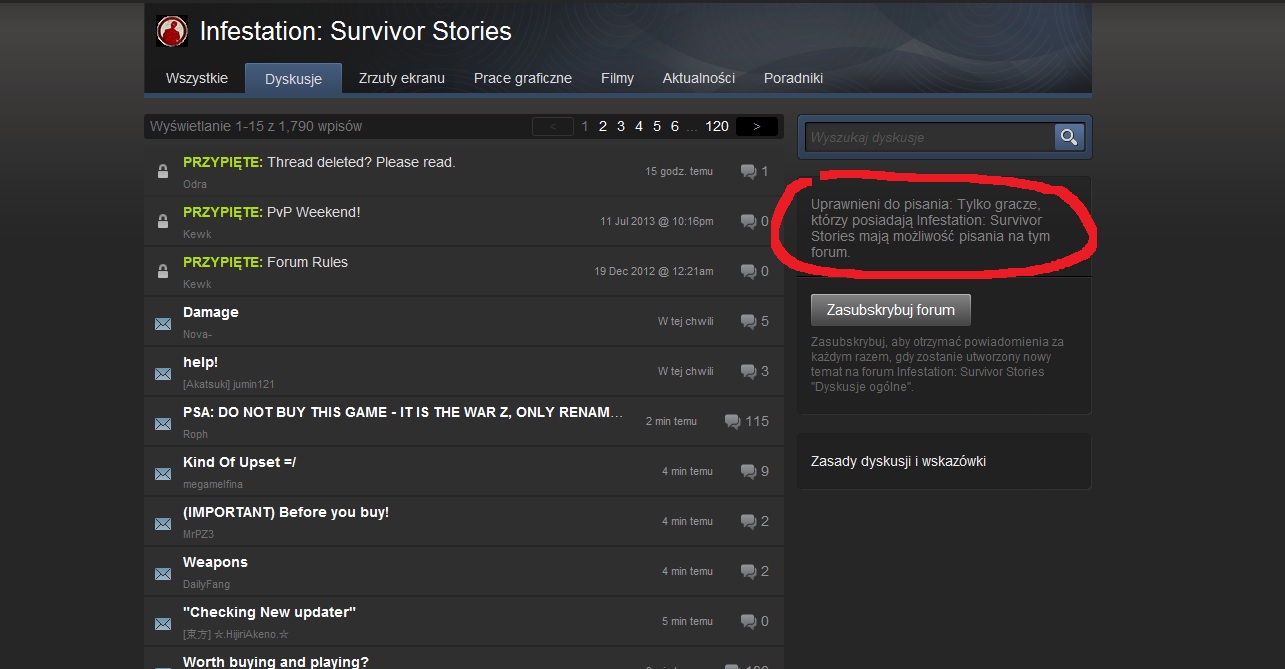Click reply bubble icon showing 115 comments
The width and height of the screenshot is (1285, 669).
click(732, 422)
